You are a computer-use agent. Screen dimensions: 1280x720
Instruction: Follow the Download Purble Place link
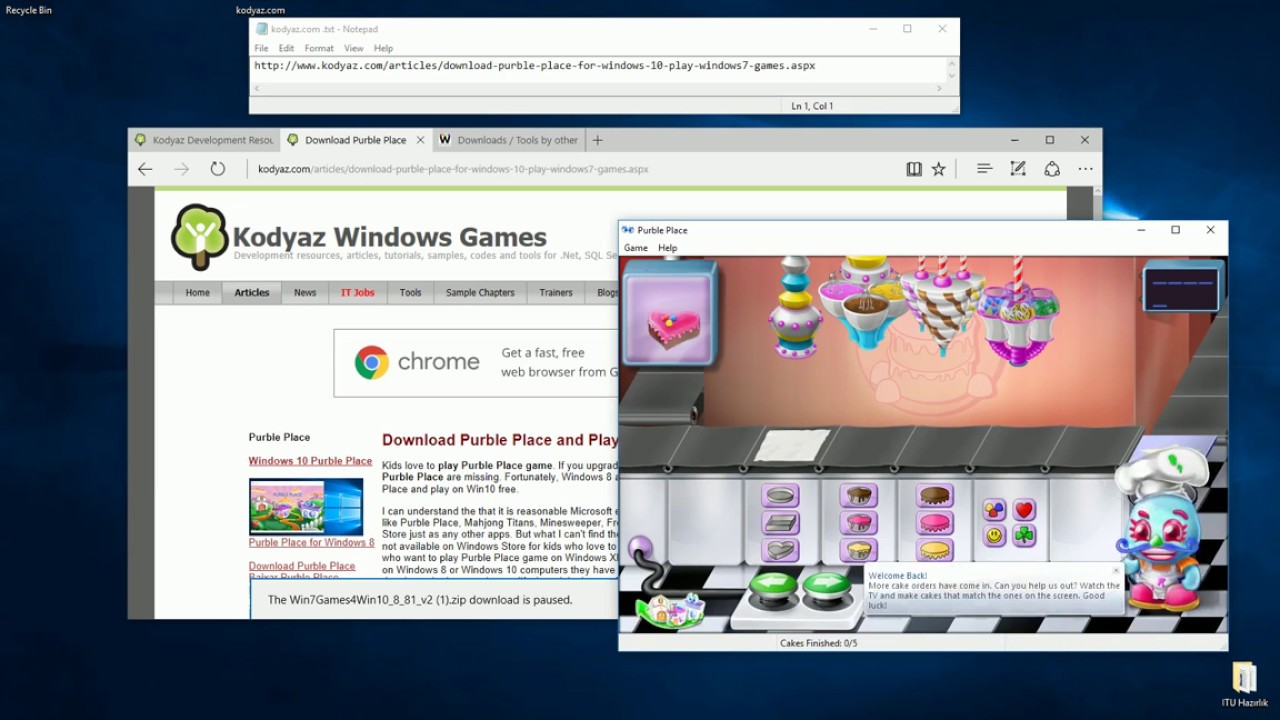click(x=302, y=566)
